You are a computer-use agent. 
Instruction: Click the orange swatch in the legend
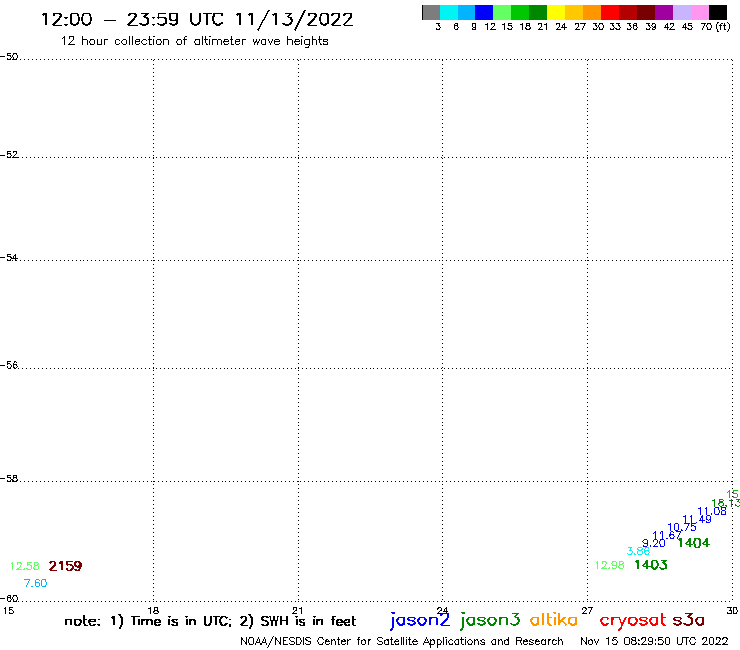[x=592, y=12]
